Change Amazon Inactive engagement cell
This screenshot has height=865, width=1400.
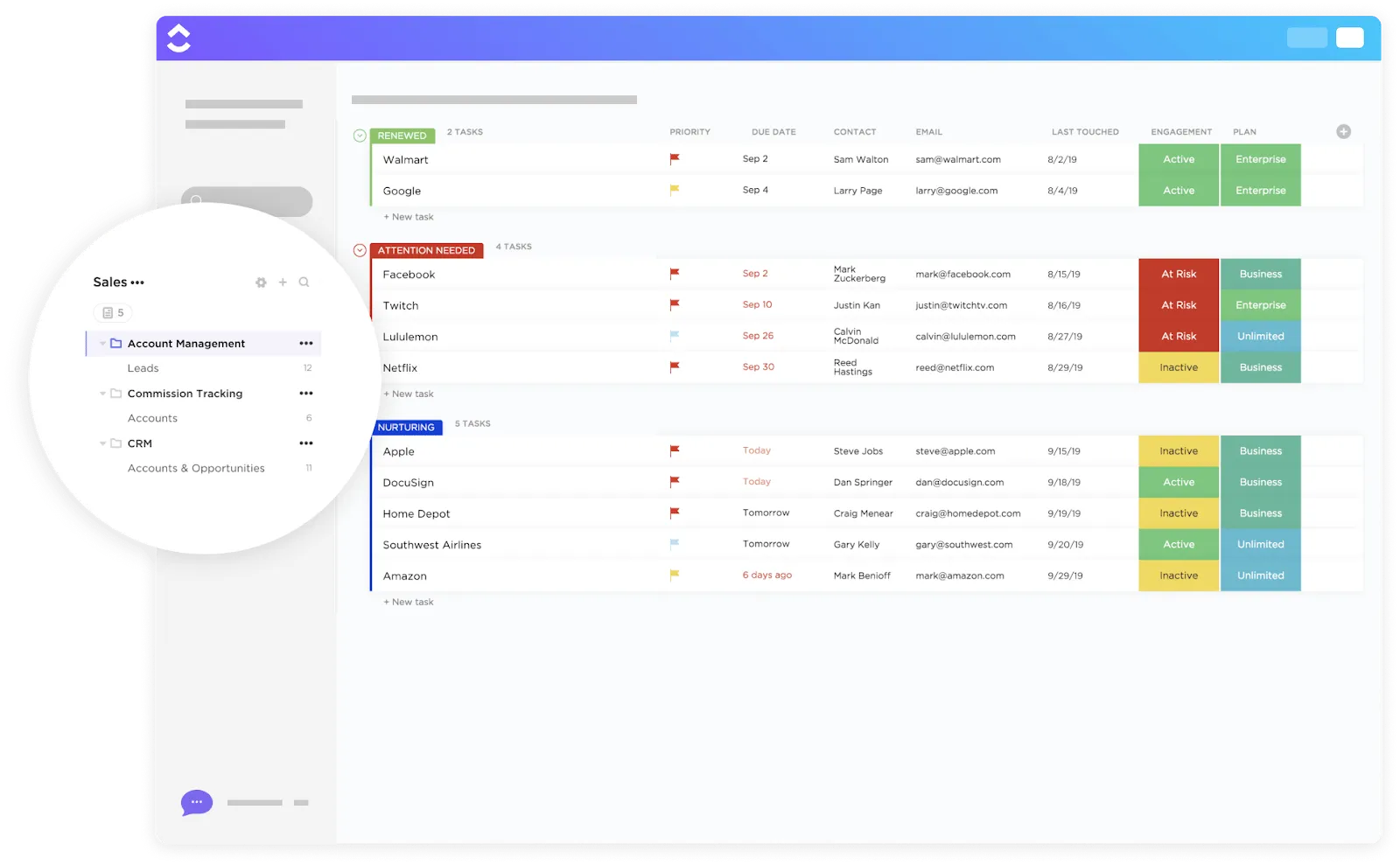coord(1179,576)
